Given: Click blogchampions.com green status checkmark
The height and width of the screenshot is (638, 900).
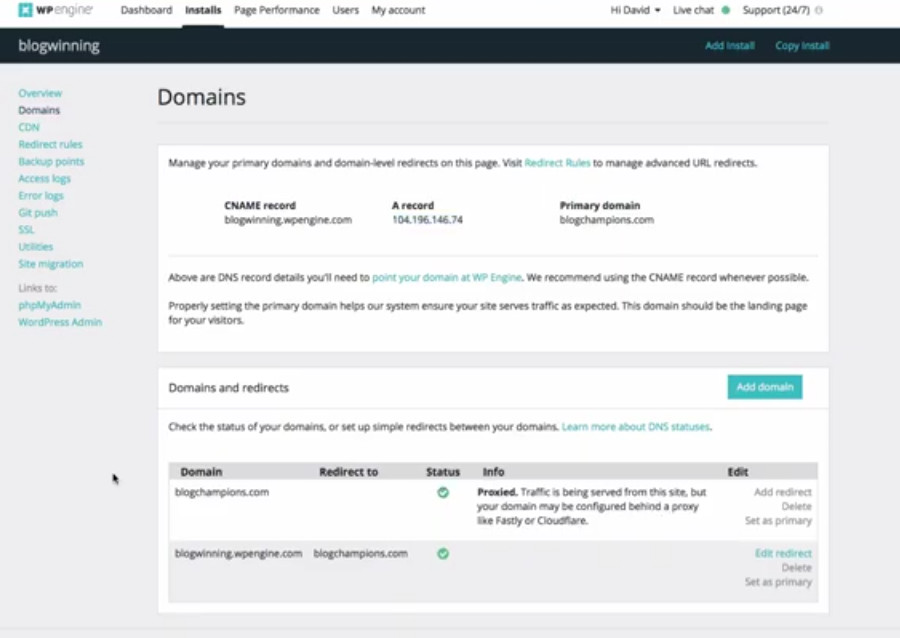Looking at the screenshot, I should pos(443,492).
